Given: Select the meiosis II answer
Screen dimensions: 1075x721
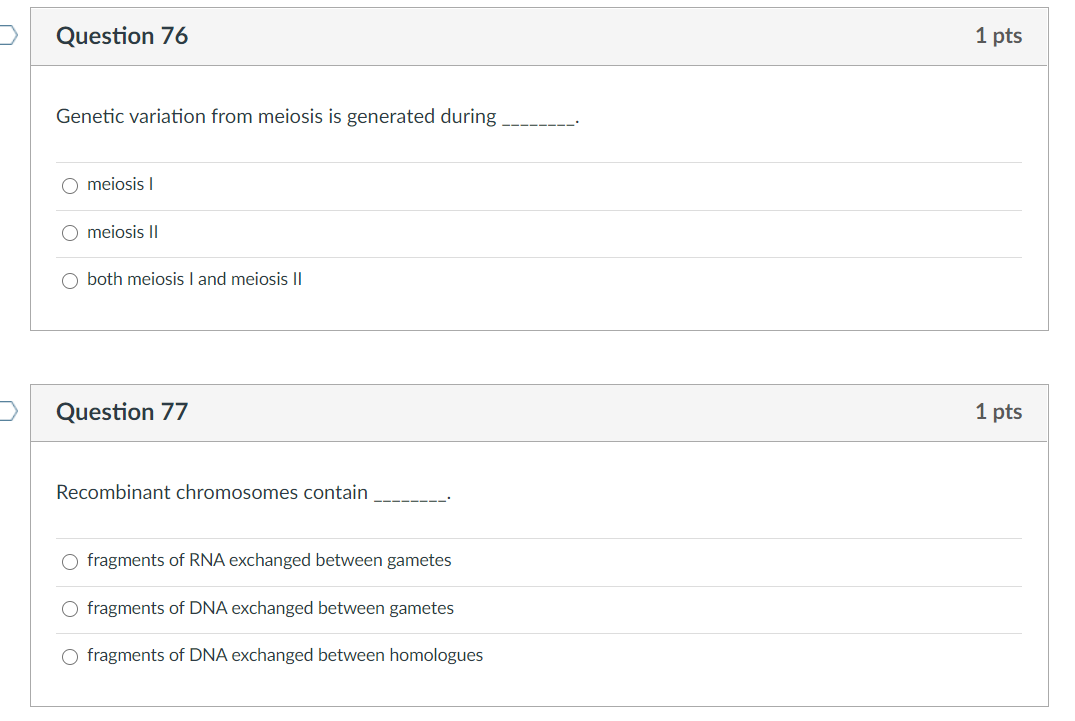Looking at the screenshot, I should pos(69,232).
